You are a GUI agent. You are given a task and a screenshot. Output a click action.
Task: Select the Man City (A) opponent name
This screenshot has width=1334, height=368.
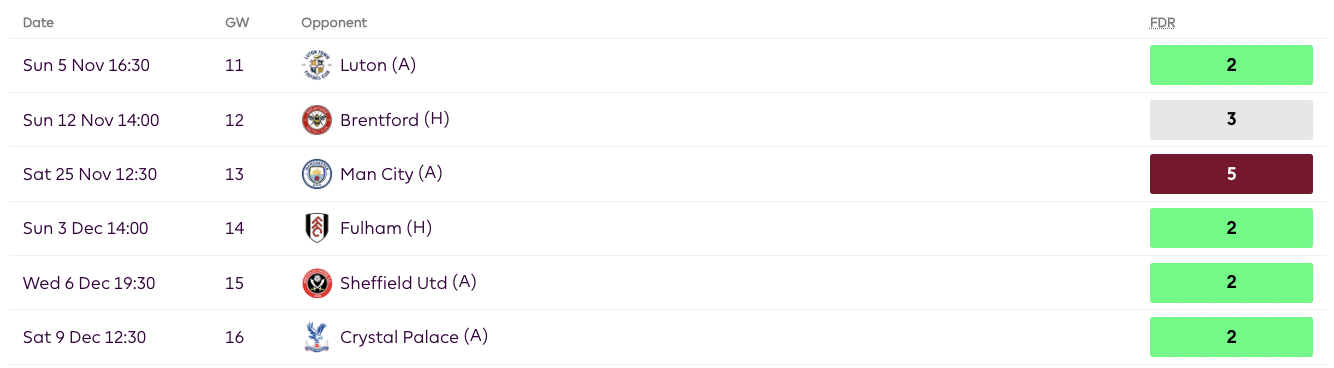(x=391, y=174)
